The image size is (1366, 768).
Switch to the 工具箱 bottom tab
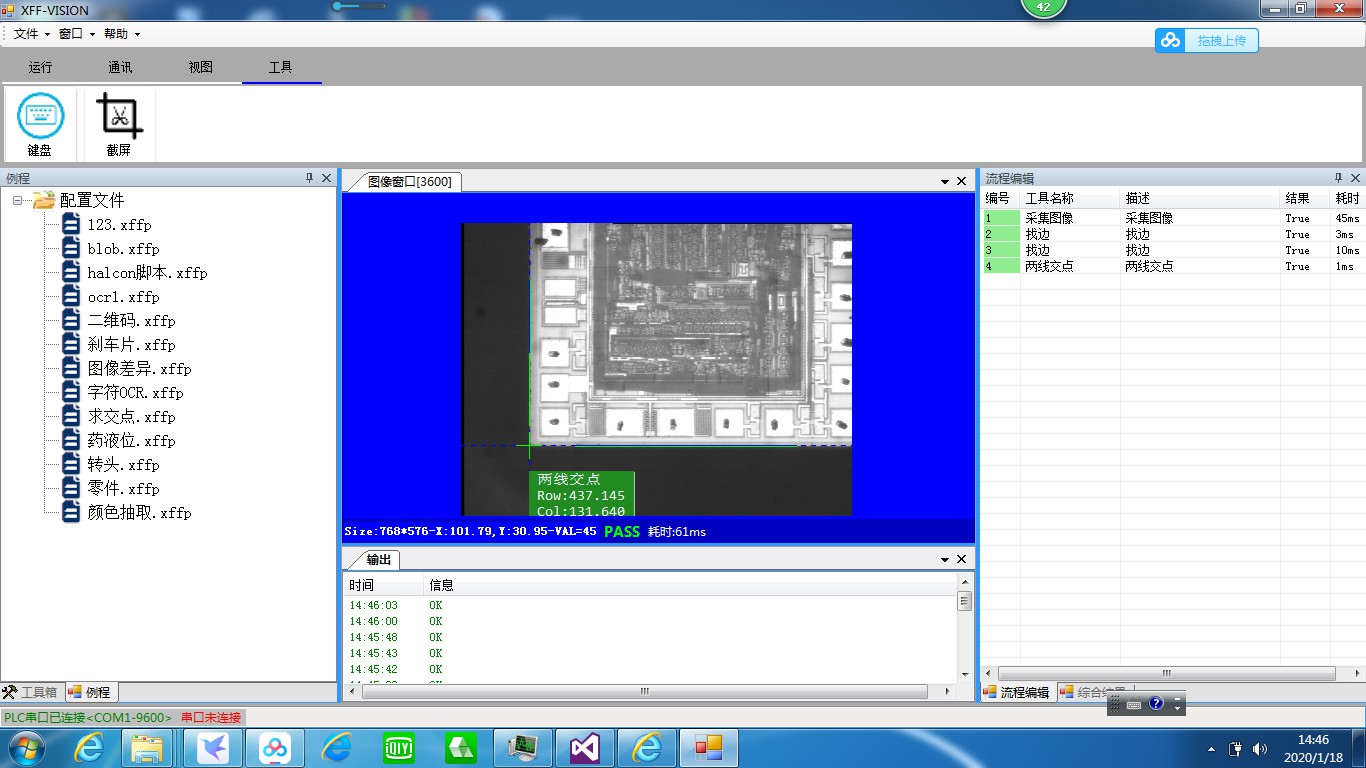(x=31, y=692)
